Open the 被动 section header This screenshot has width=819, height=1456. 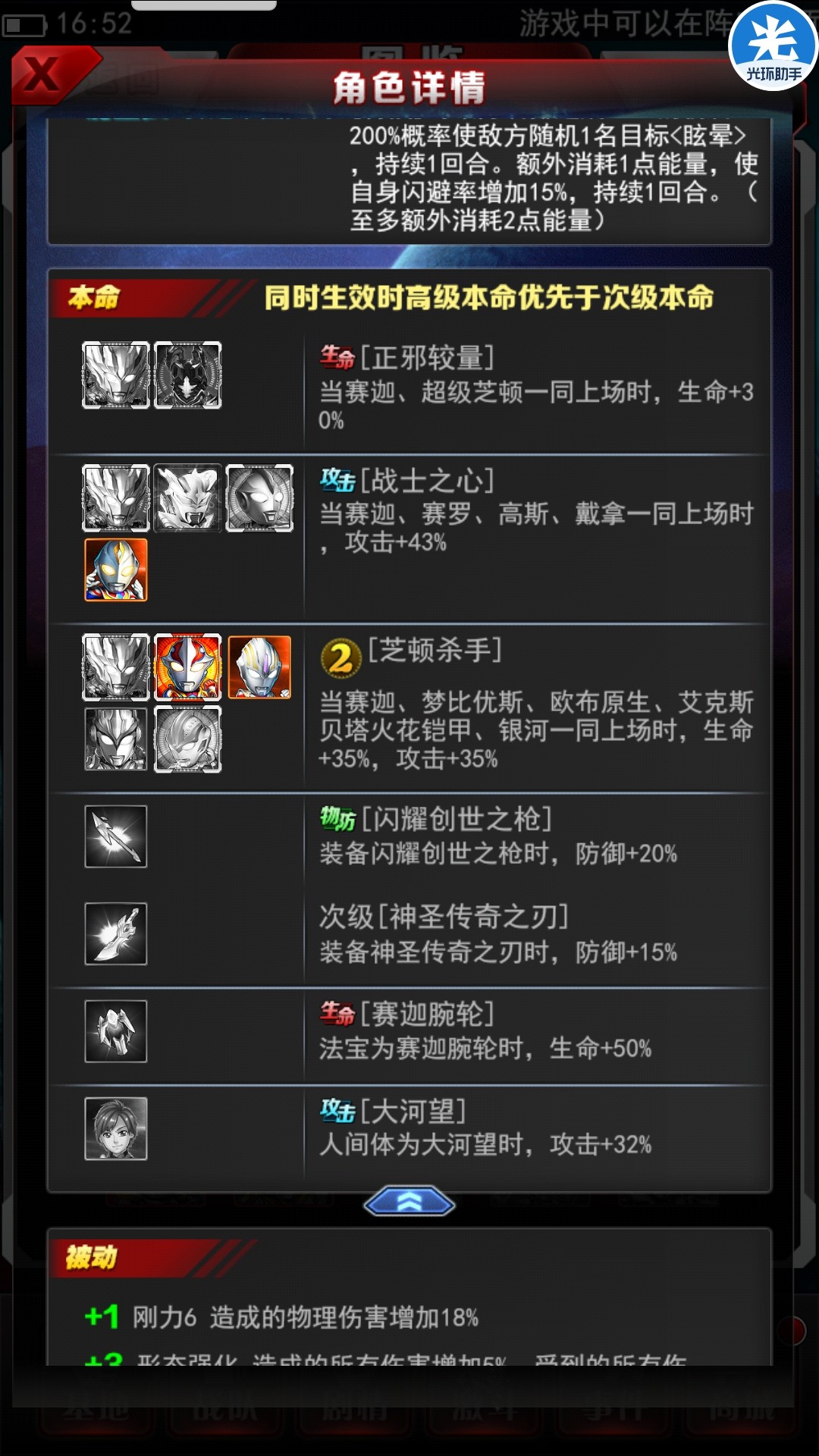91,1257
